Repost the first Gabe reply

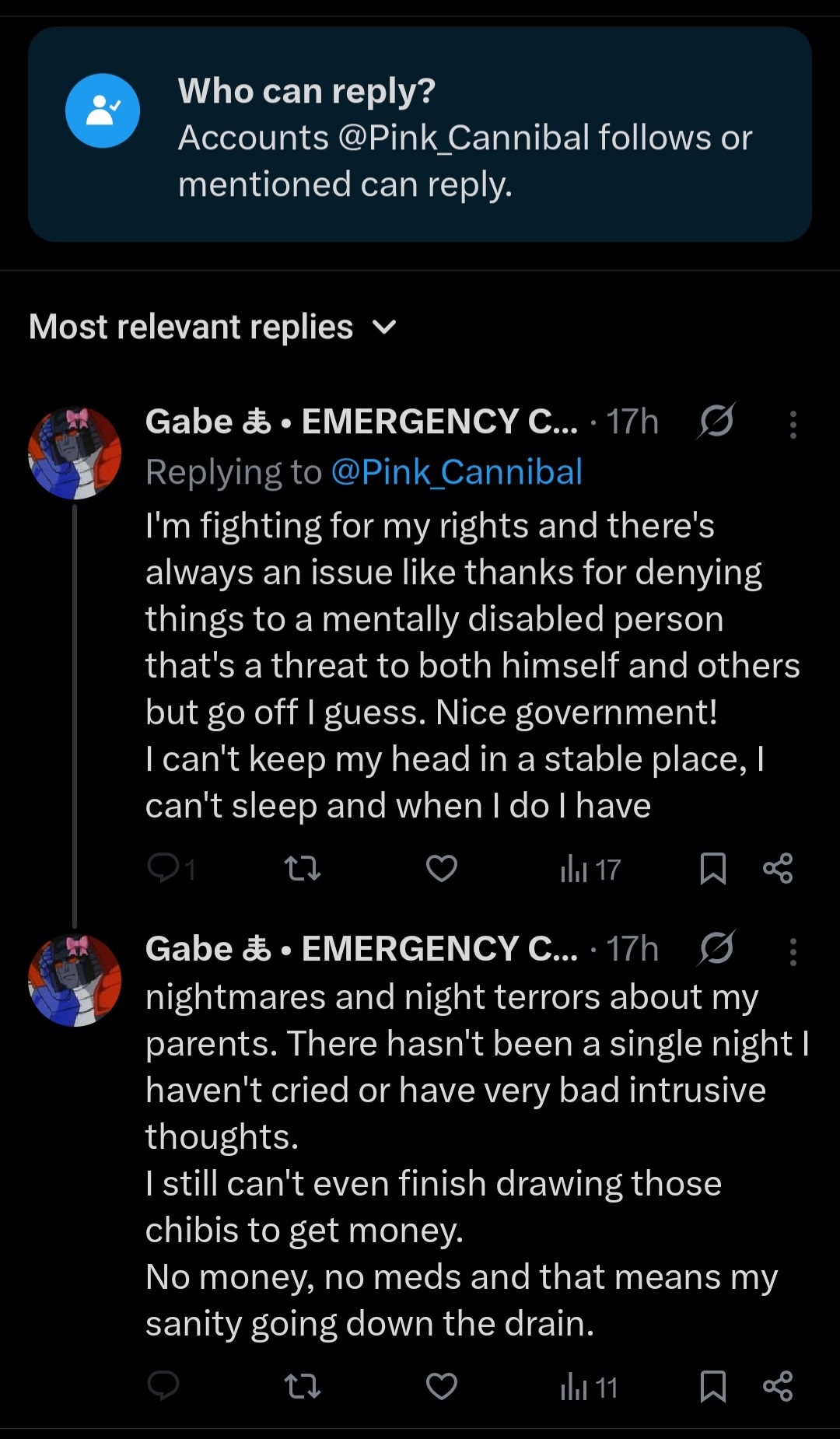coord(303,868)
